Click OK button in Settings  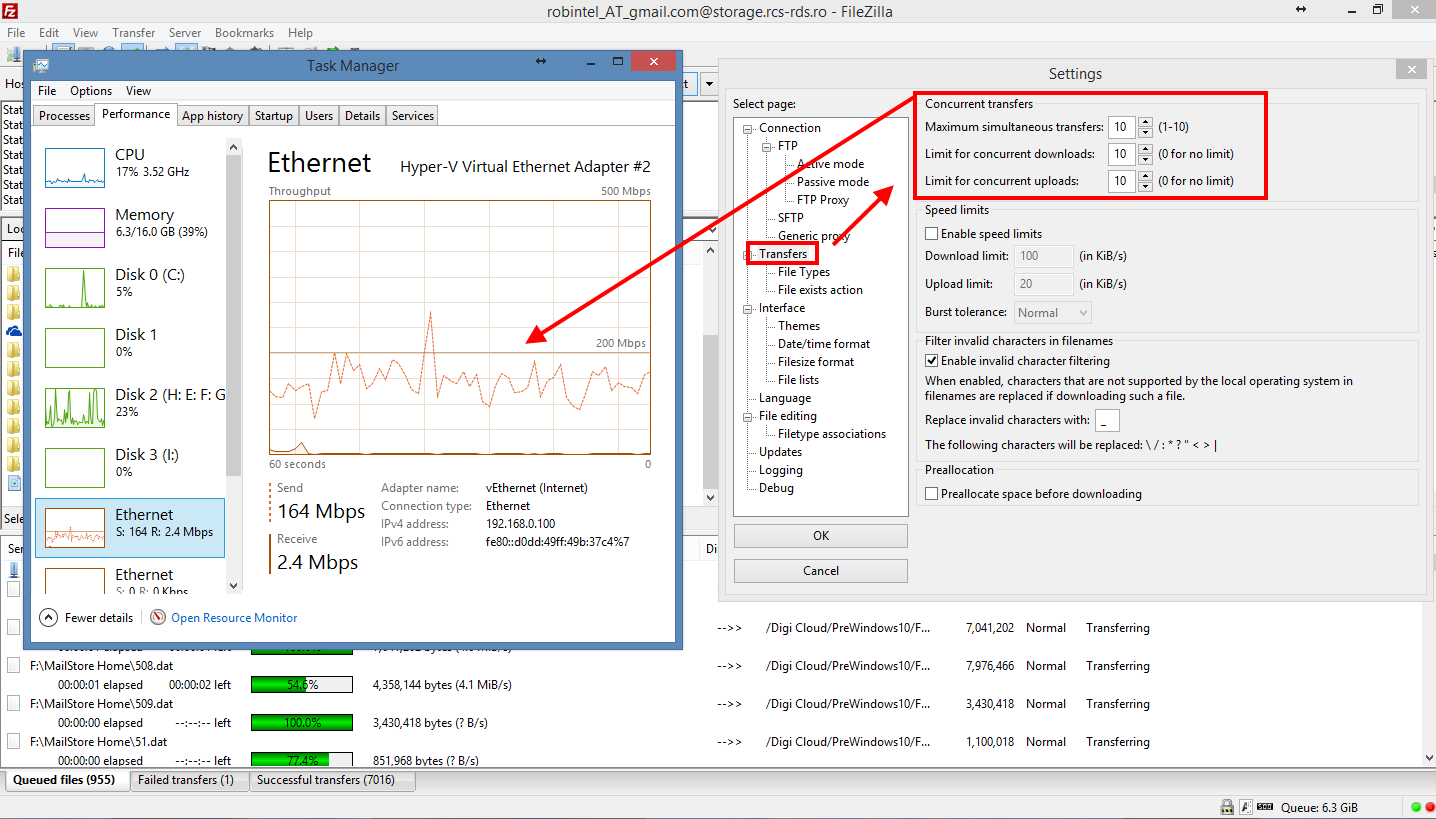(x=821, y=536)
